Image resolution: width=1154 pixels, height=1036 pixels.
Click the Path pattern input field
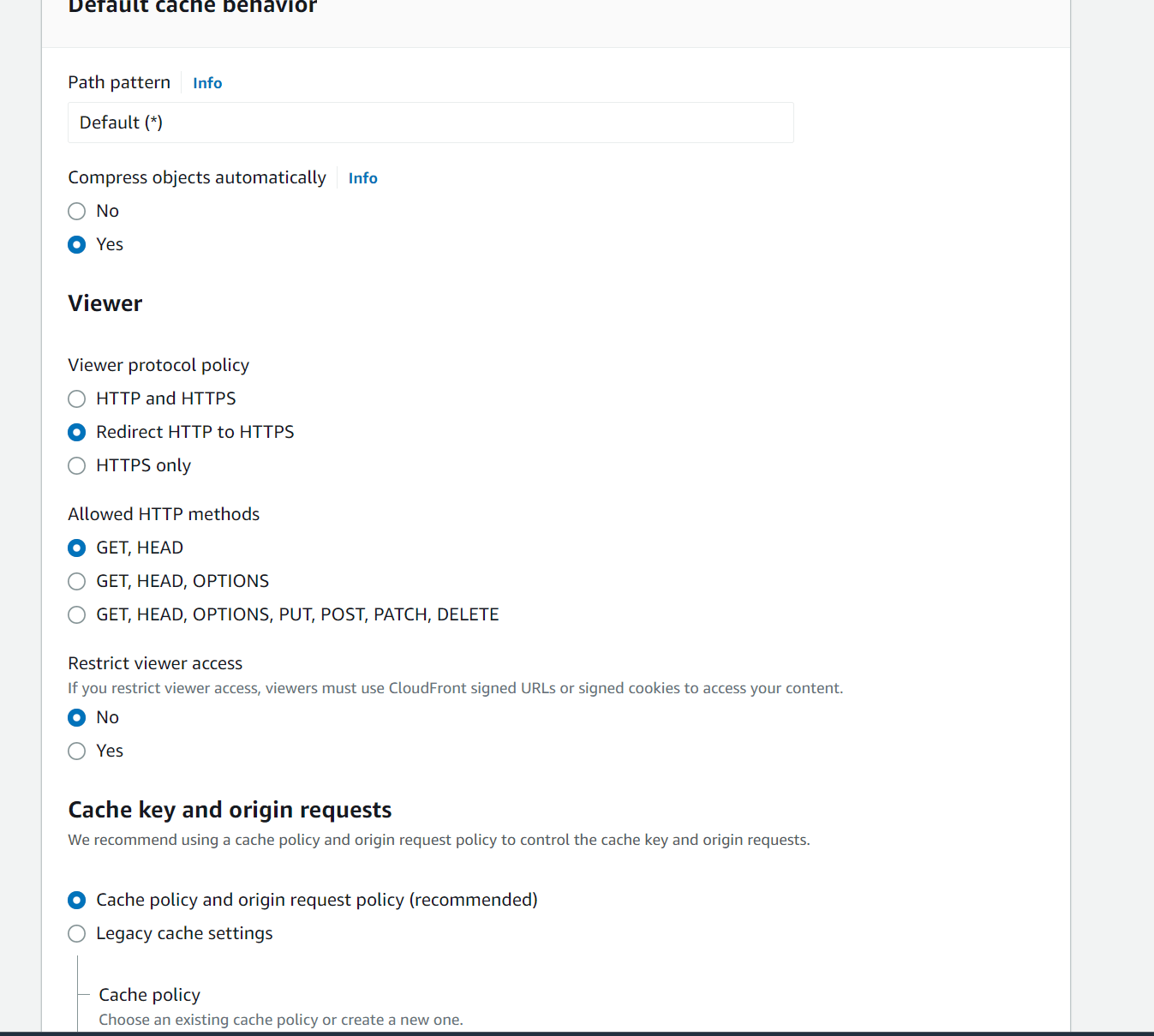(430, 123)
